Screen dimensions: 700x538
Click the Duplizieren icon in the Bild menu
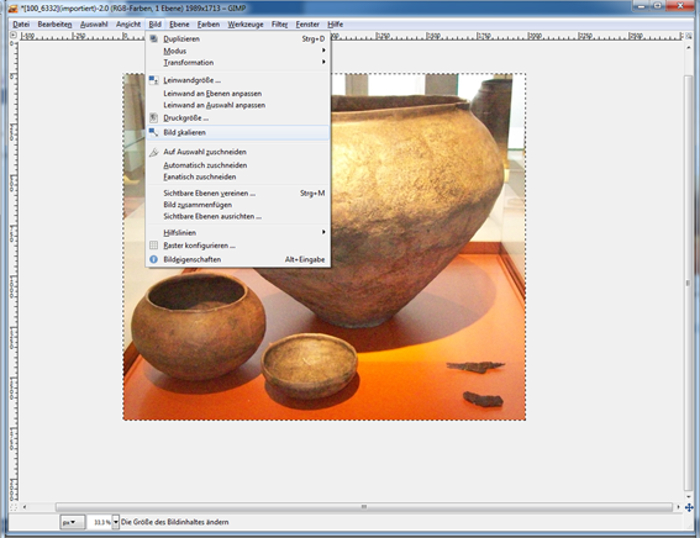coord(154,39)
